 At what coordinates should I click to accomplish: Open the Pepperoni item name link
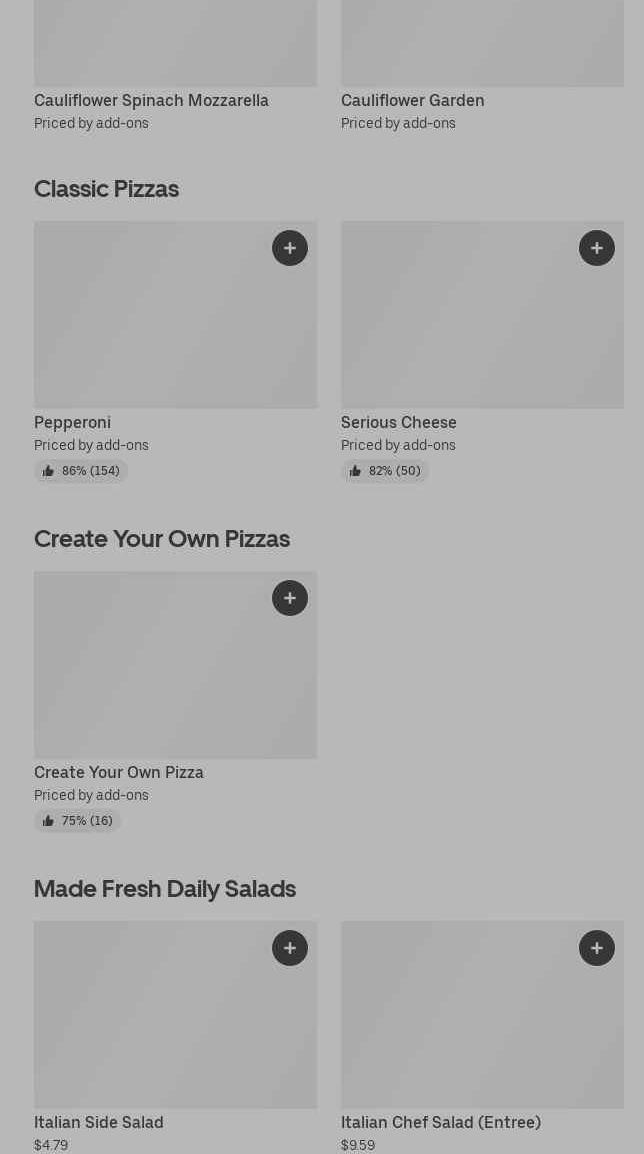pos(72,422)
